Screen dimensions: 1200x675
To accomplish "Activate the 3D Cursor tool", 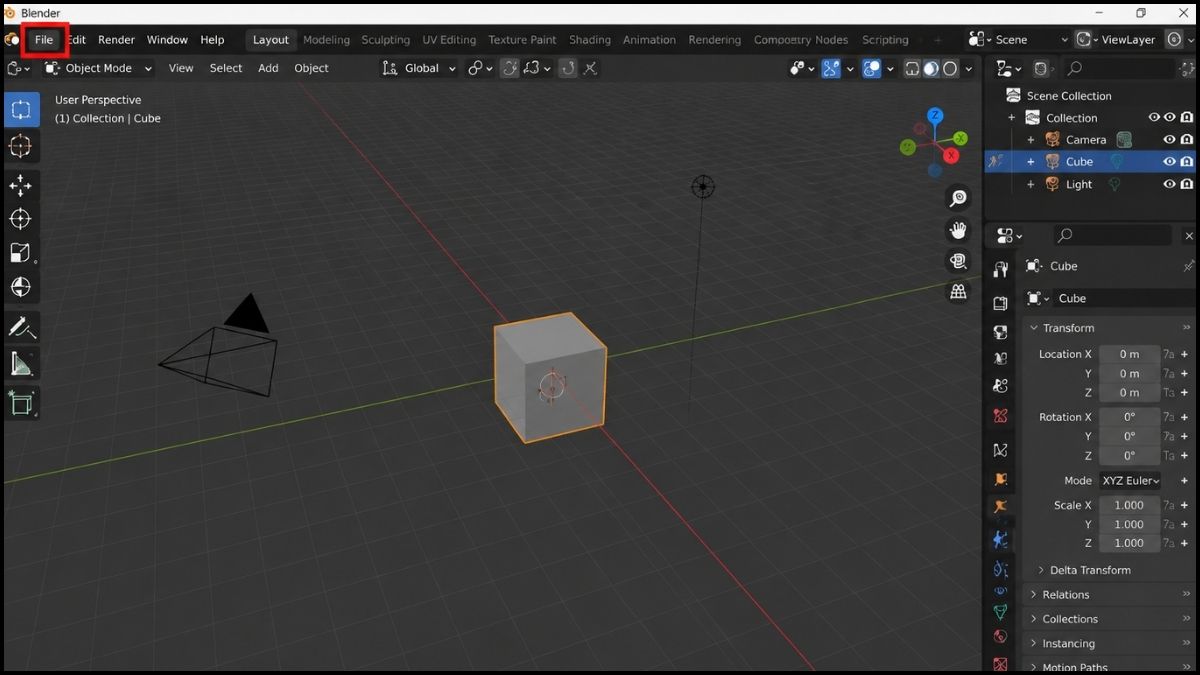I will coord(21,146).
